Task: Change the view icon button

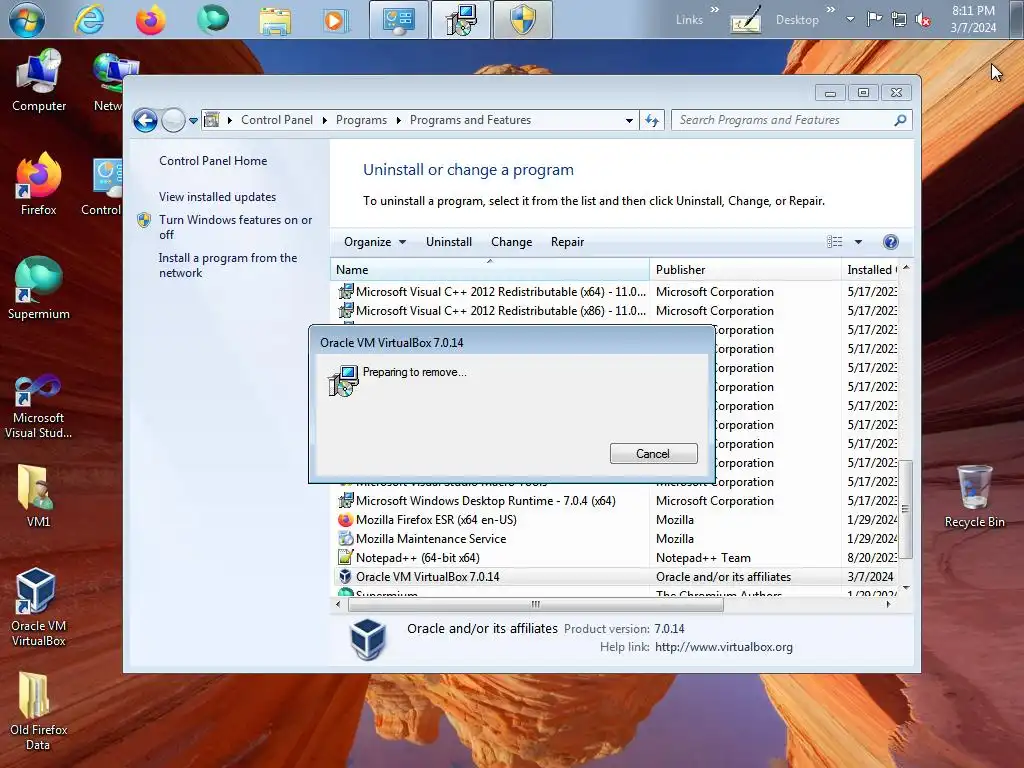Action: (835, 242)
